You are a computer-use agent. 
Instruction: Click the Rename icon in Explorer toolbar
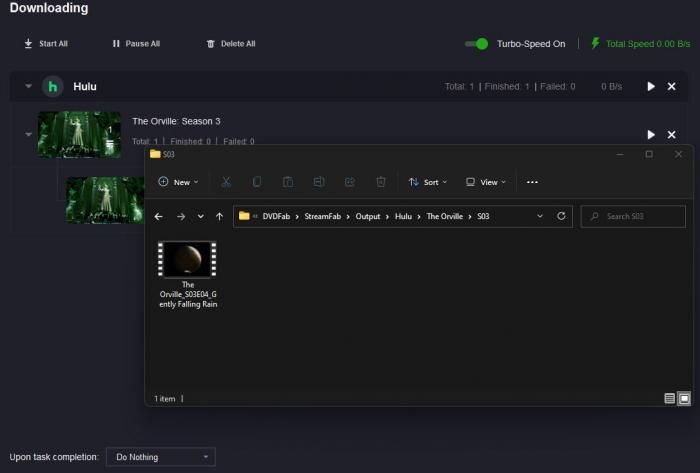point(319,182)
